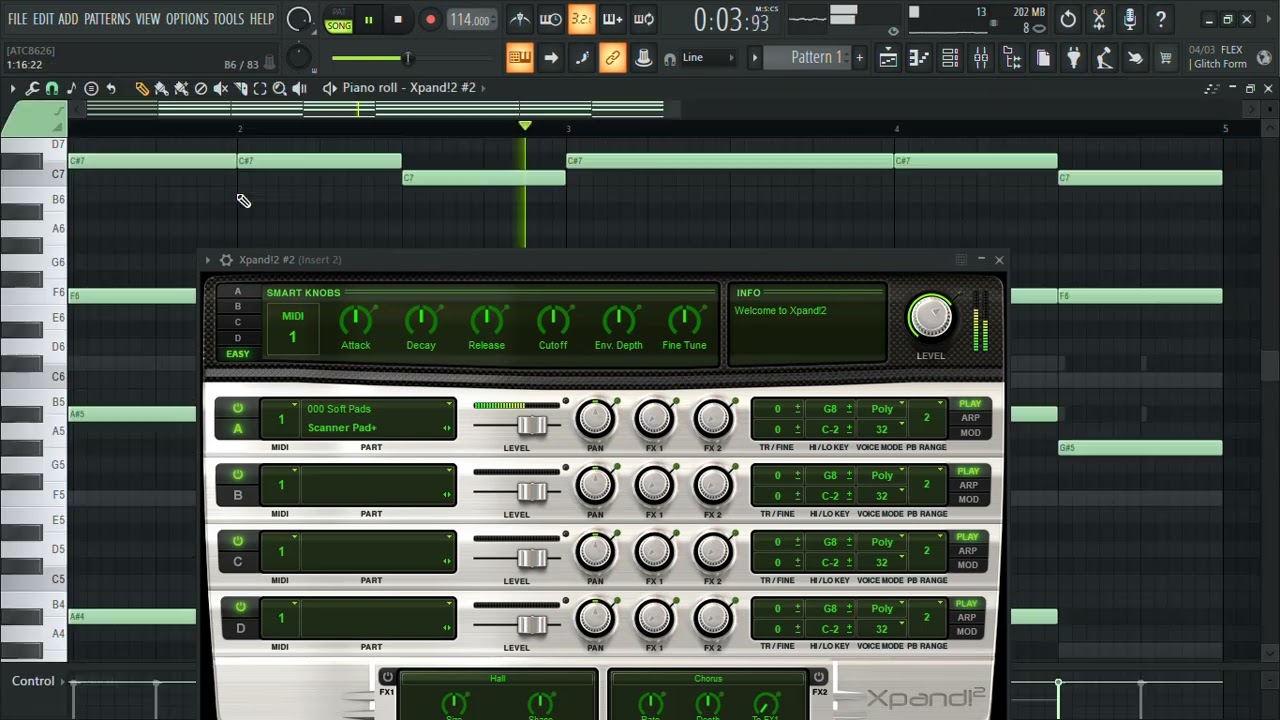Click the one-click audio recording microphone
The width and height of the screenshot is (1280, 720).
point(1130,19)
